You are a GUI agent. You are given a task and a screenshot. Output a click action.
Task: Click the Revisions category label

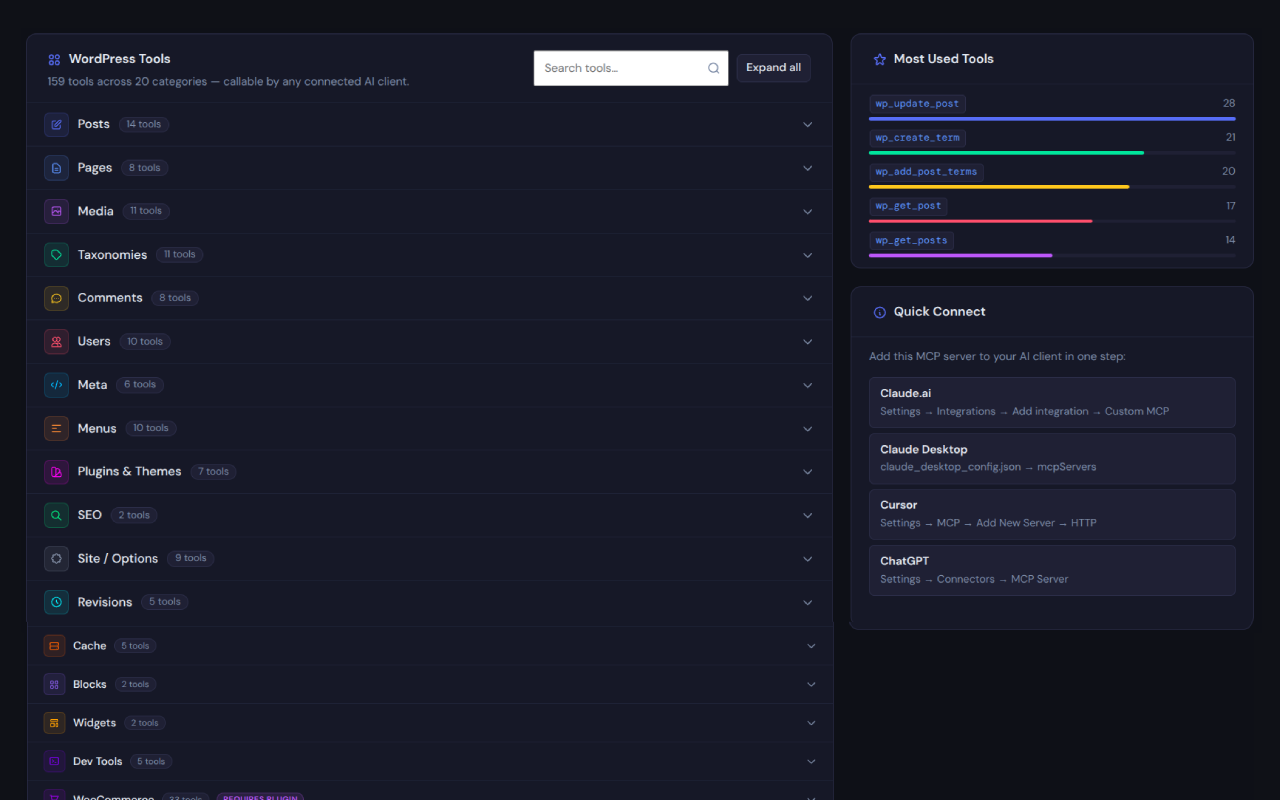(105, 602)
